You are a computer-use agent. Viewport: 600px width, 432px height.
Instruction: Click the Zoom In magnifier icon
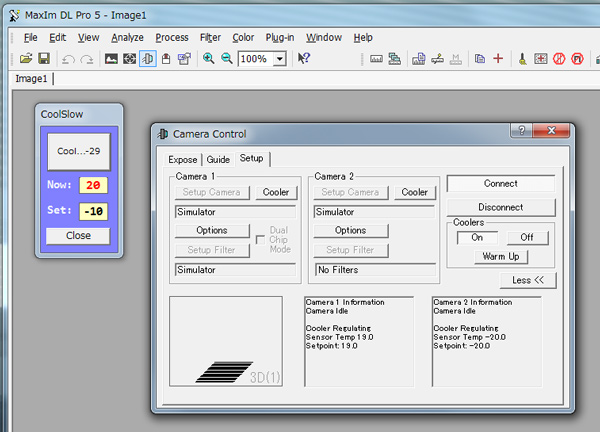click(209, 59)
